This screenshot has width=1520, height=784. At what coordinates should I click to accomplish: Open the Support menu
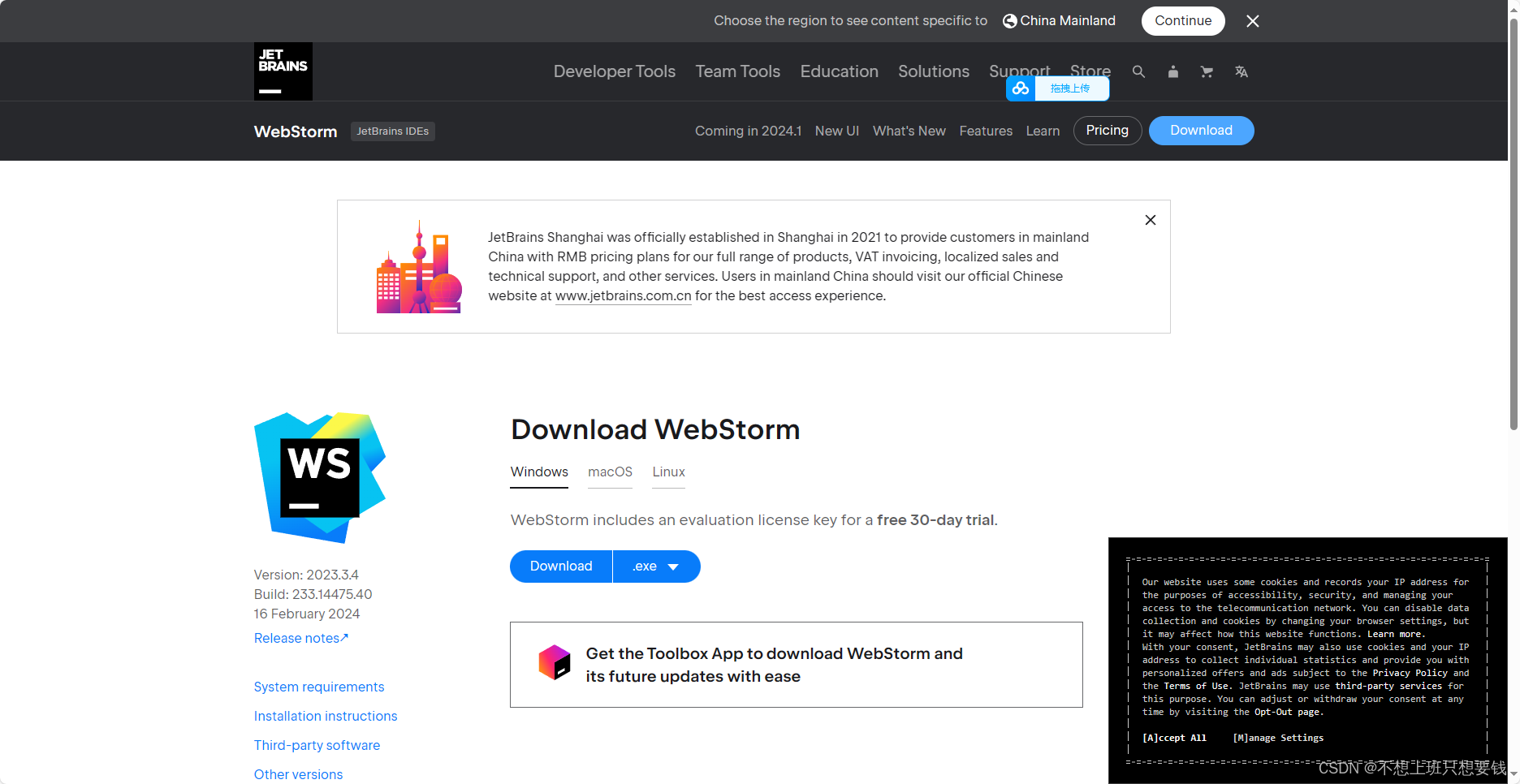click(1020, 70)
